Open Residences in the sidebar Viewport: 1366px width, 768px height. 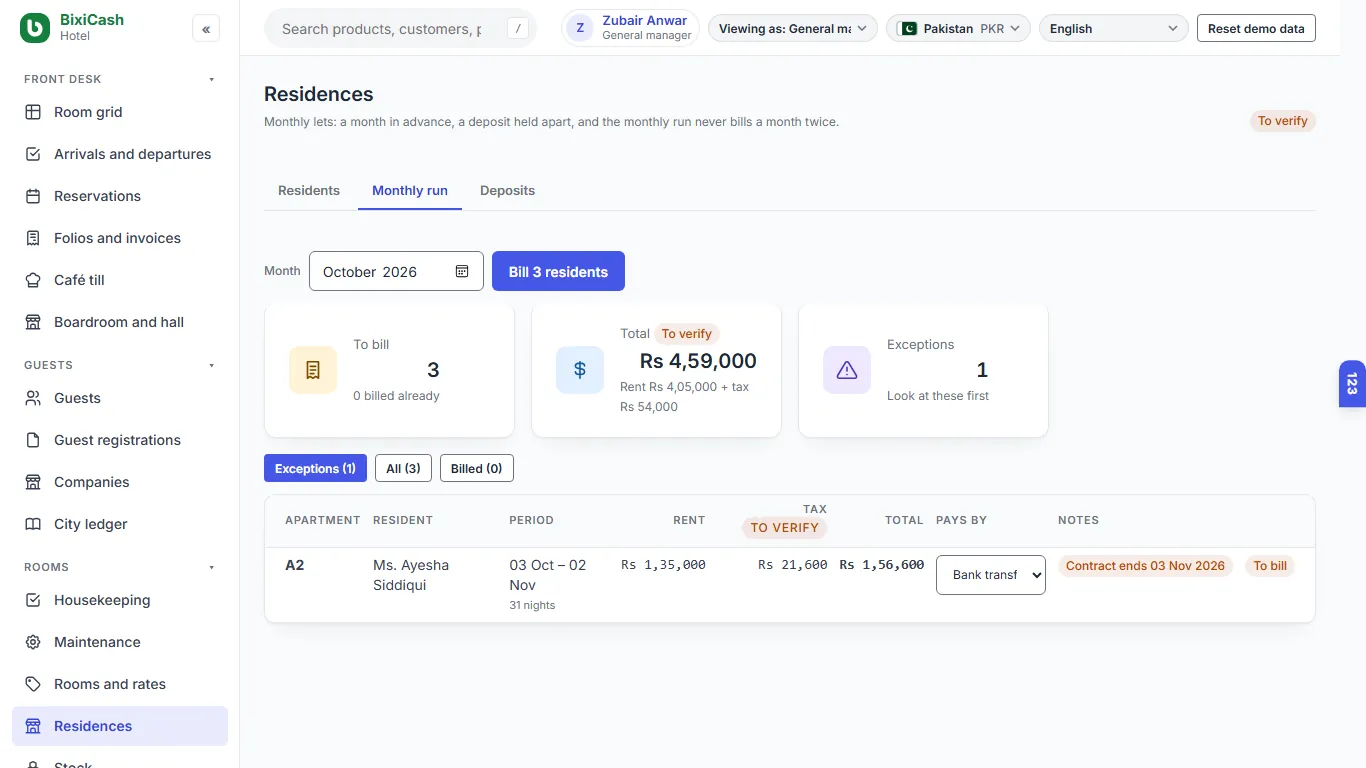(x=120, y=726)
